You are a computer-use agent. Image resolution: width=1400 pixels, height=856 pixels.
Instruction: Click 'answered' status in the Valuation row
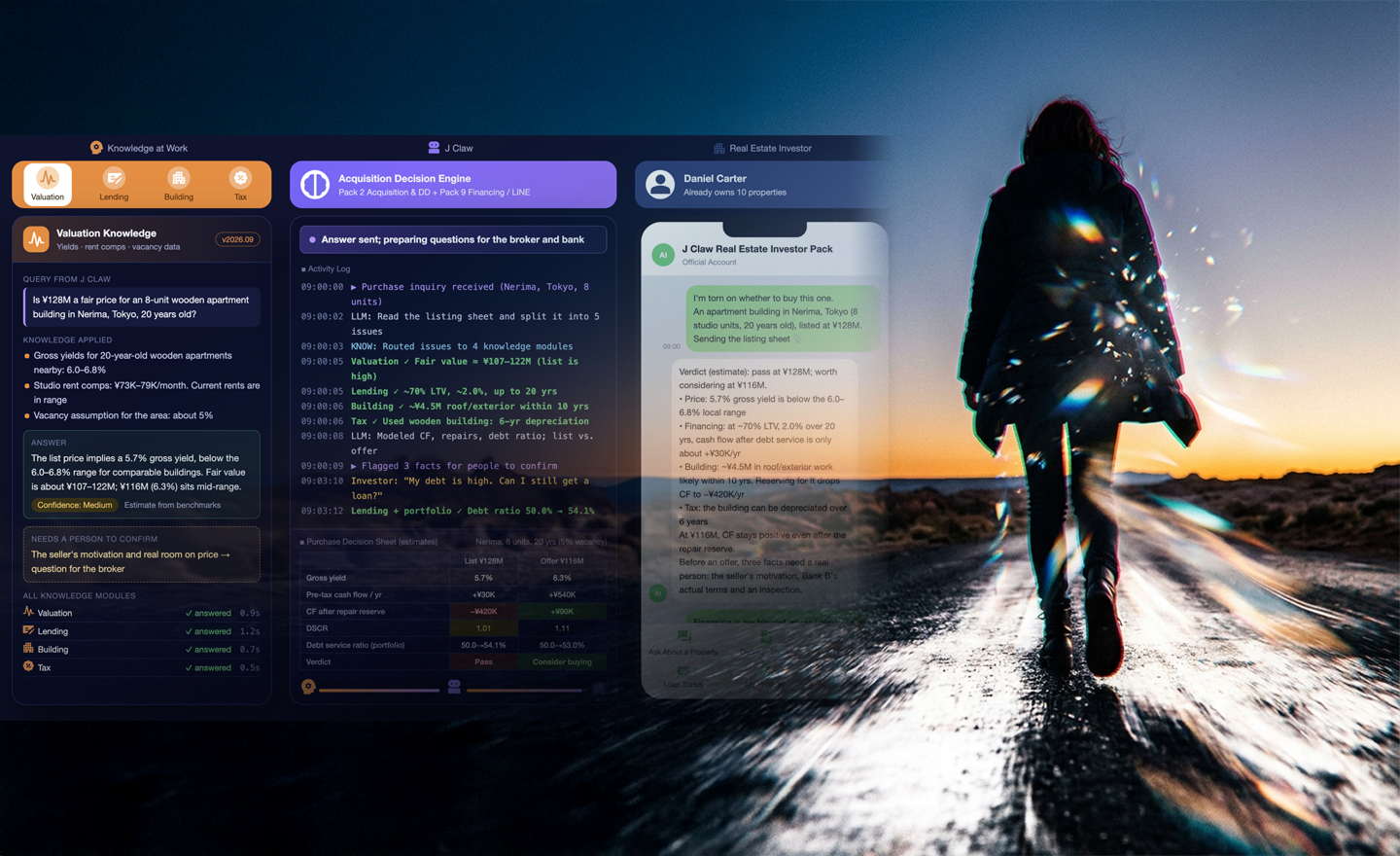pos(208,613)
